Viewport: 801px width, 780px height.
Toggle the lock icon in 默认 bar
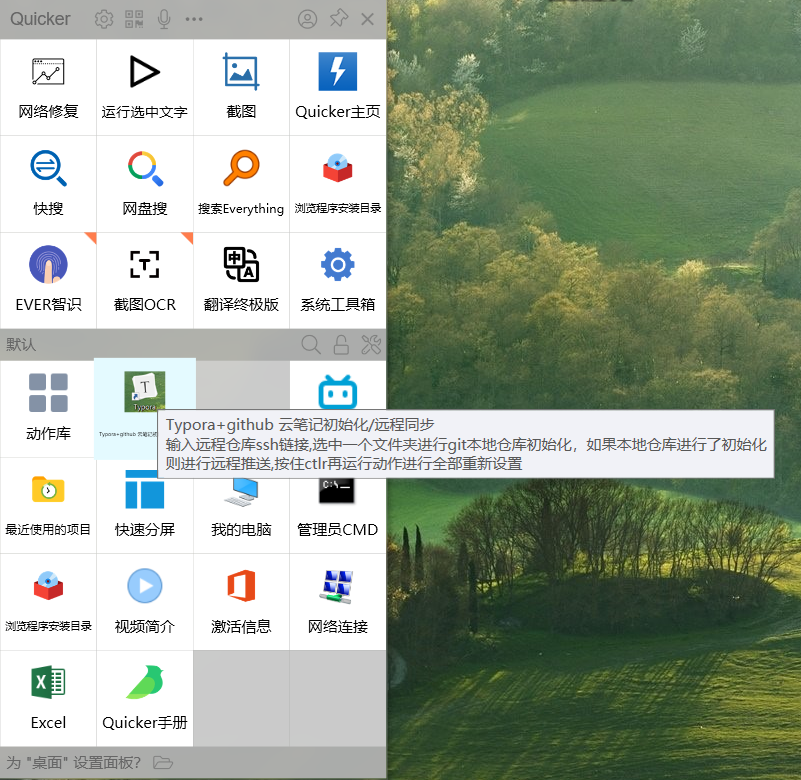coord(341,345)
